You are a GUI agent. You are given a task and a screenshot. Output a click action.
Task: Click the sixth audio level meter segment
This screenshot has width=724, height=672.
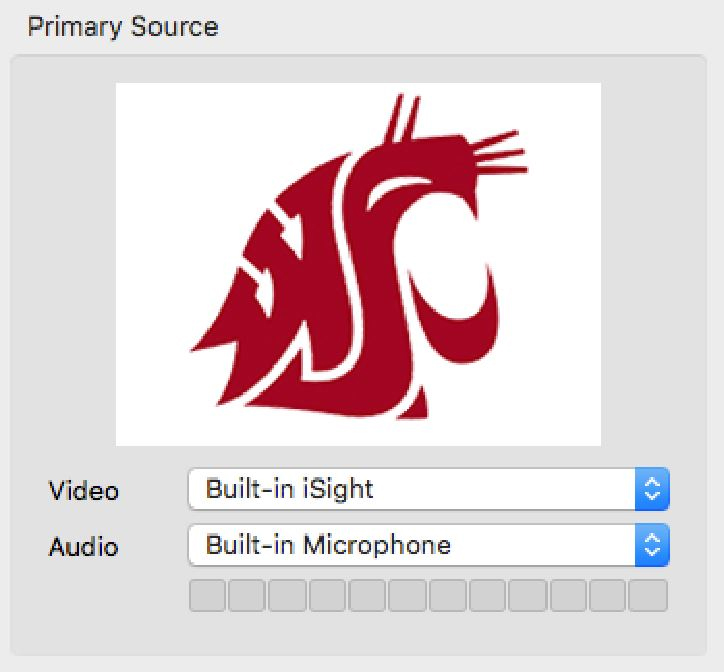click(x=407, y=596)
